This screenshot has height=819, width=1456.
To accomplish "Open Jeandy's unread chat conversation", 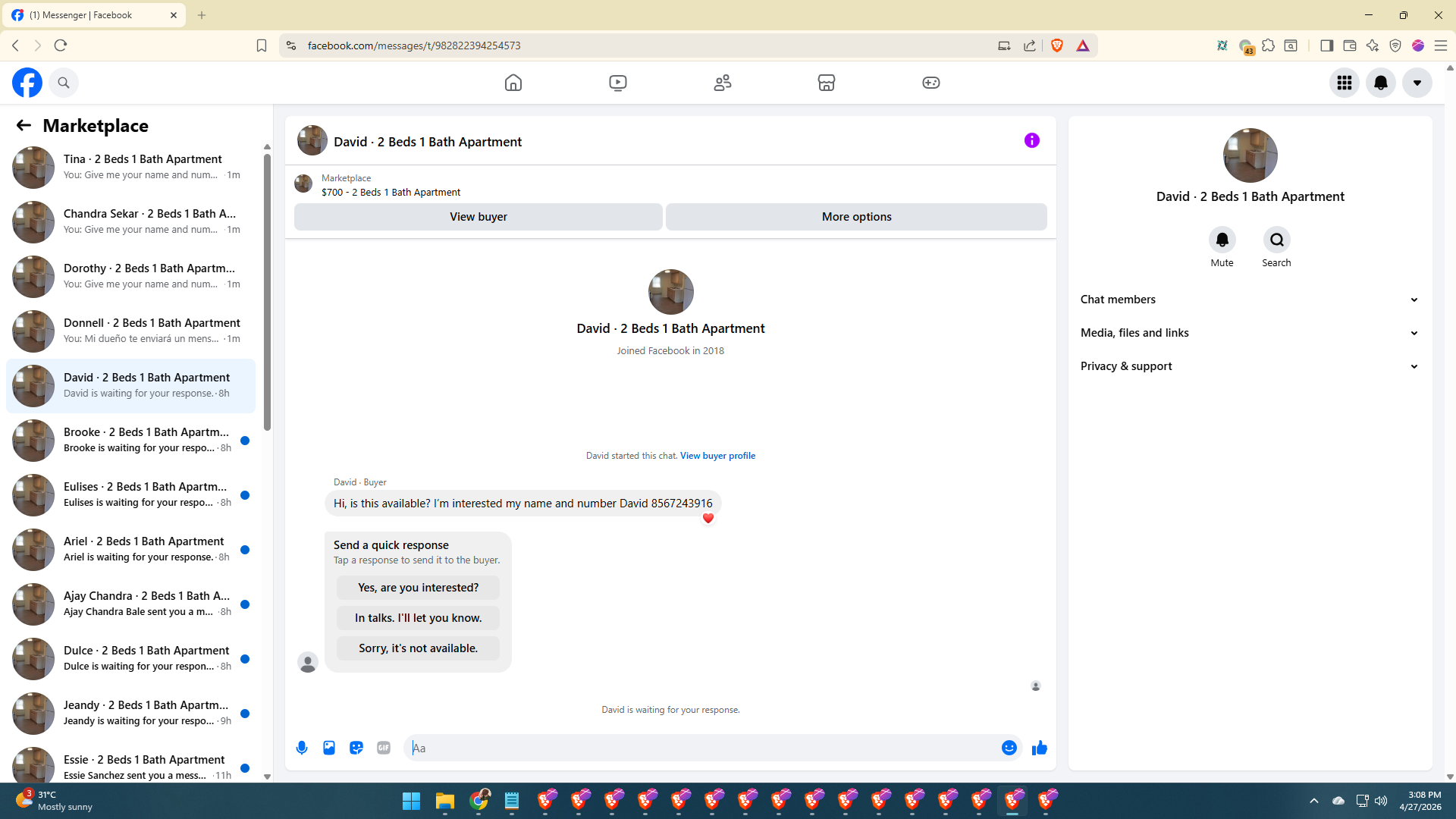I will coord(130,714).
